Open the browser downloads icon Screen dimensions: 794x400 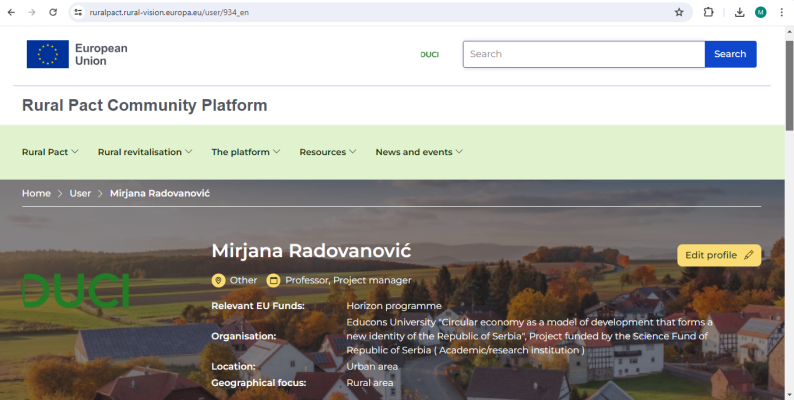point(739,12)
